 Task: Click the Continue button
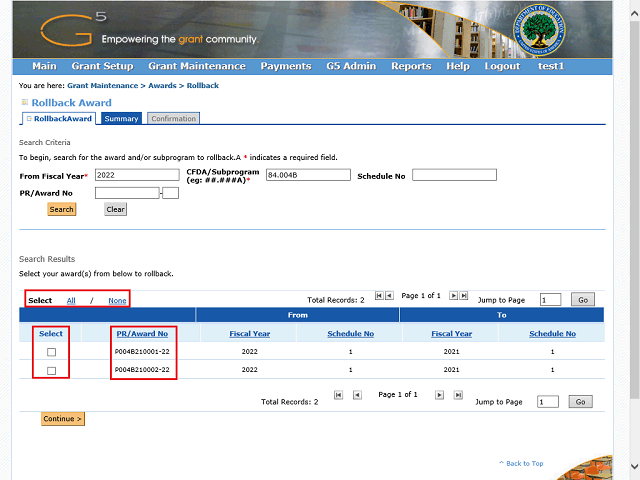pyautogui.click(x=63, y=419)
